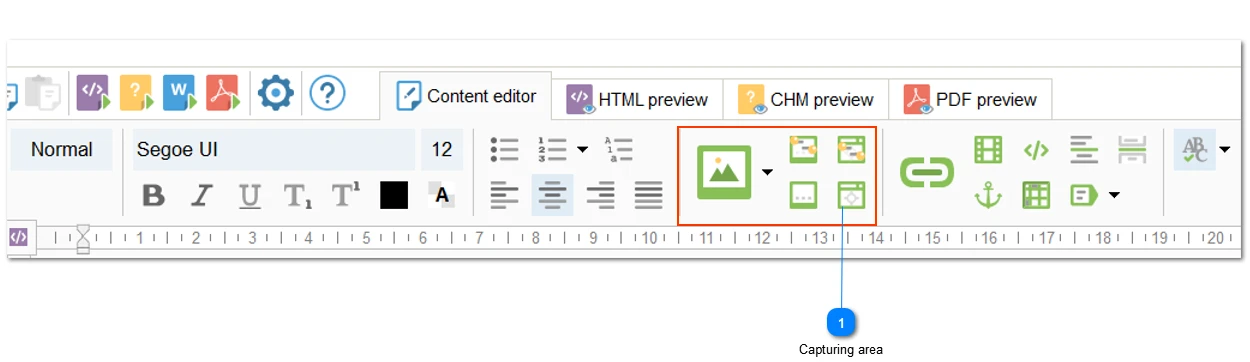Switch to the PDF preview tab

pyautogui.click(x=971, y=100)
